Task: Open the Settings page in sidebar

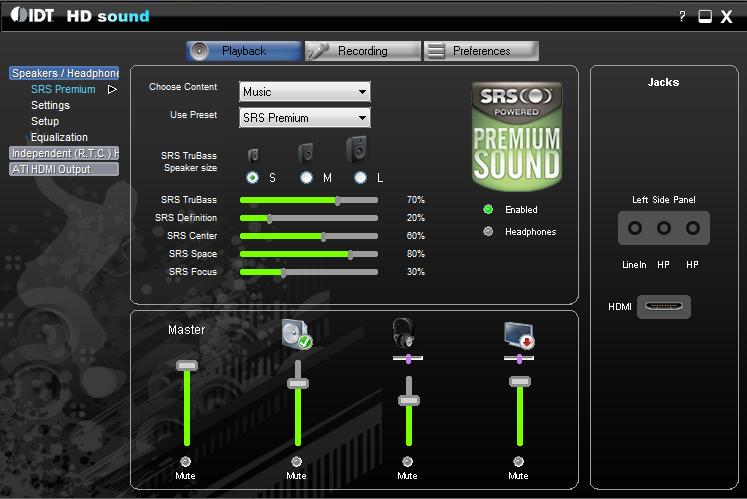Action: coord(50,105)
